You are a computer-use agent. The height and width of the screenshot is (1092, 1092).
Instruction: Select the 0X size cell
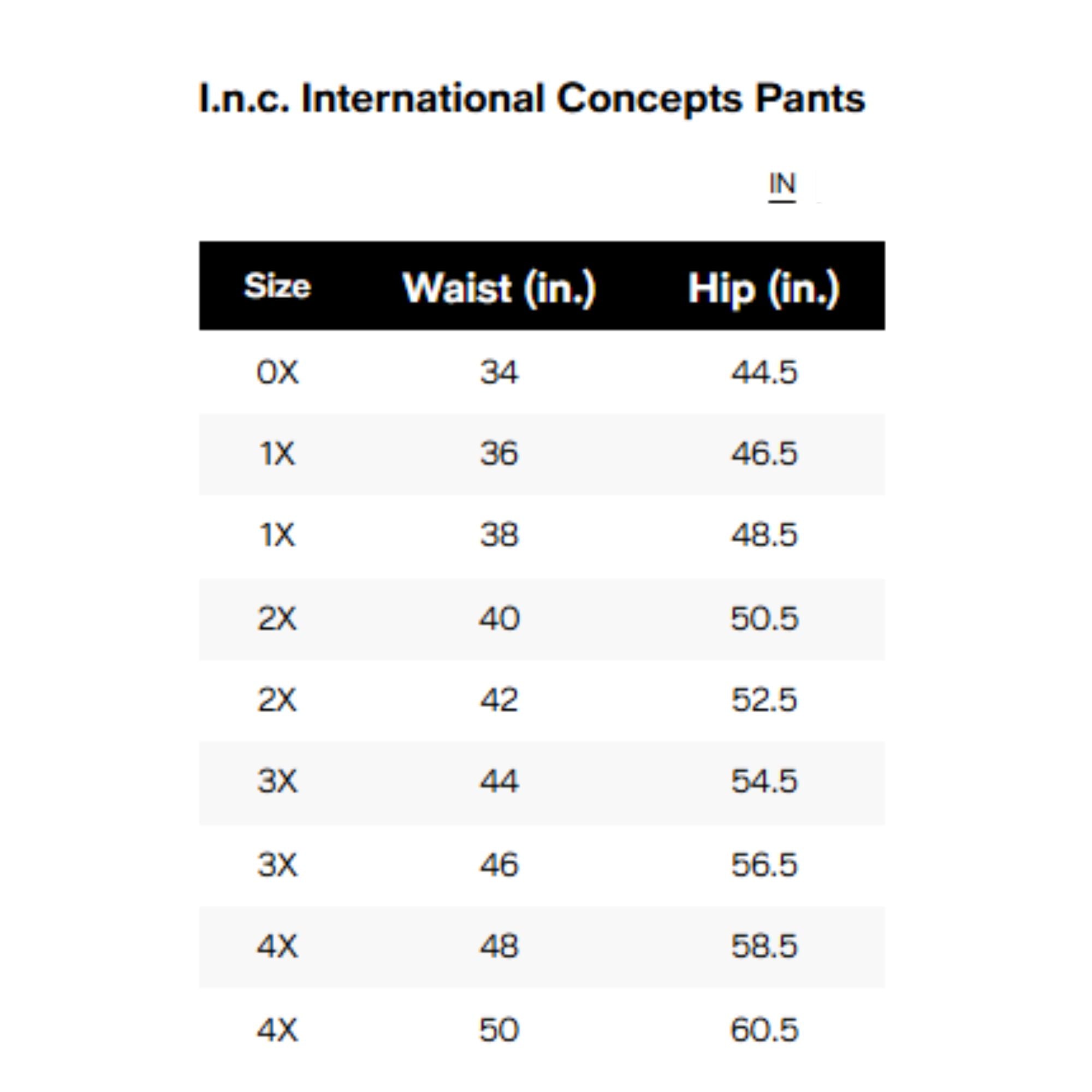pyautogui.click(x=277, y=373)
